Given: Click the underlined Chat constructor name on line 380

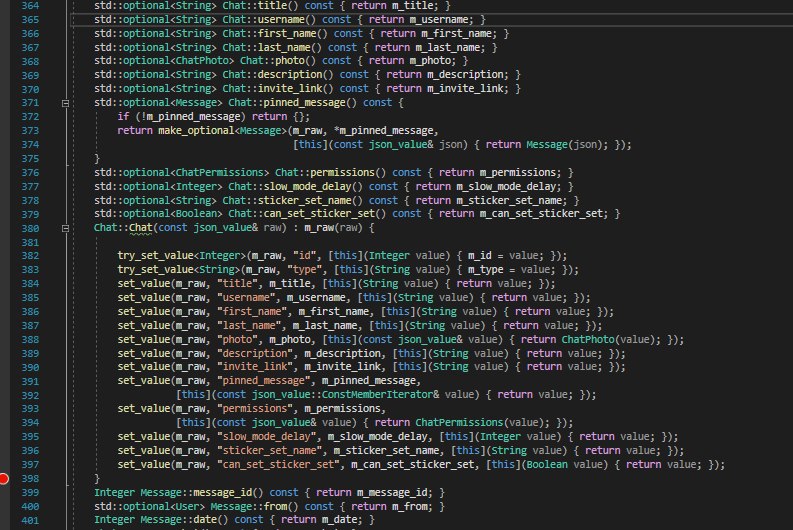Looking at the screenshot, I should coord(140,228).
